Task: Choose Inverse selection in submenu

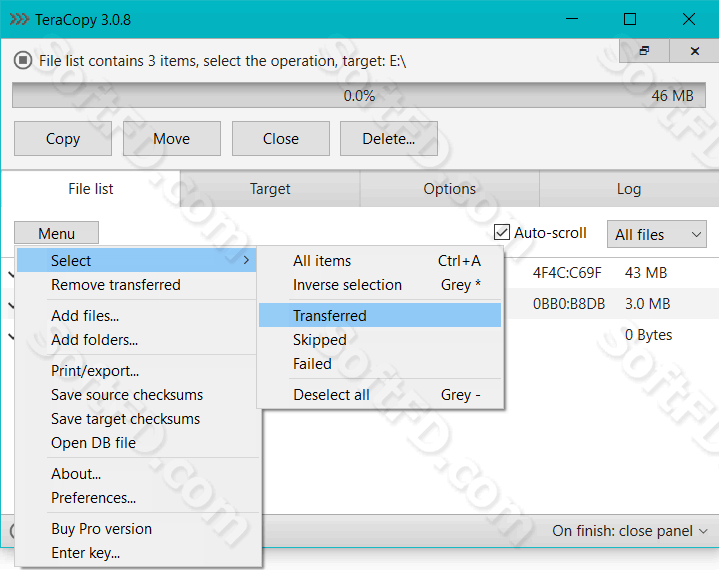Action: pos(380,285)
